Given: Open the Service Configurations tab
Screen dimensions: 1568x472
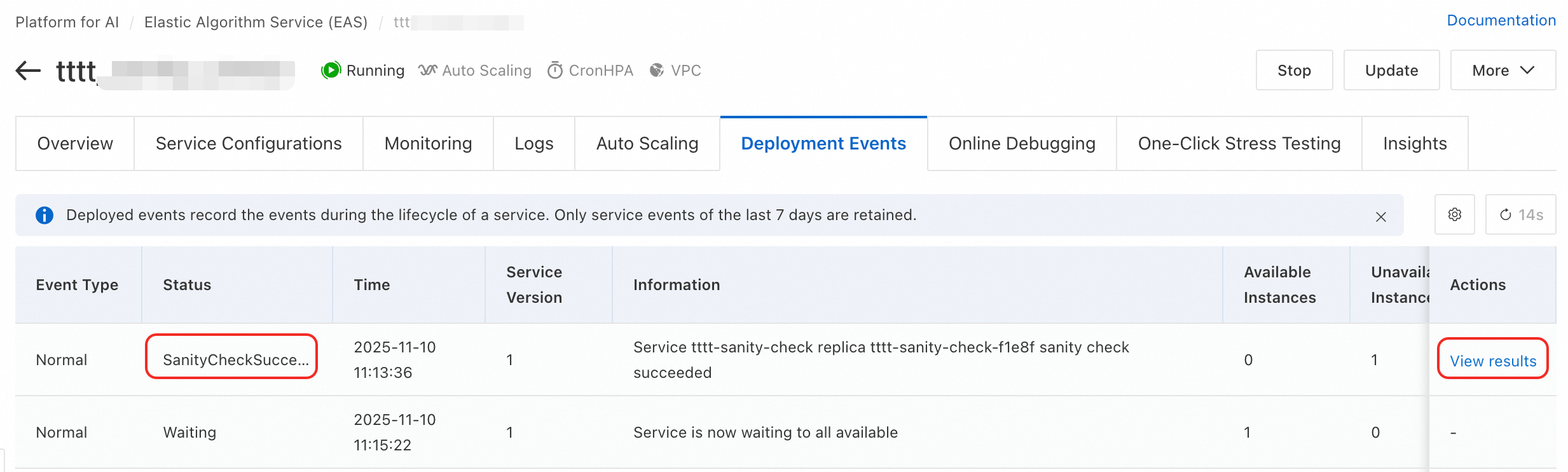Looking at the screenshot, I should click(x=249, y=144).
